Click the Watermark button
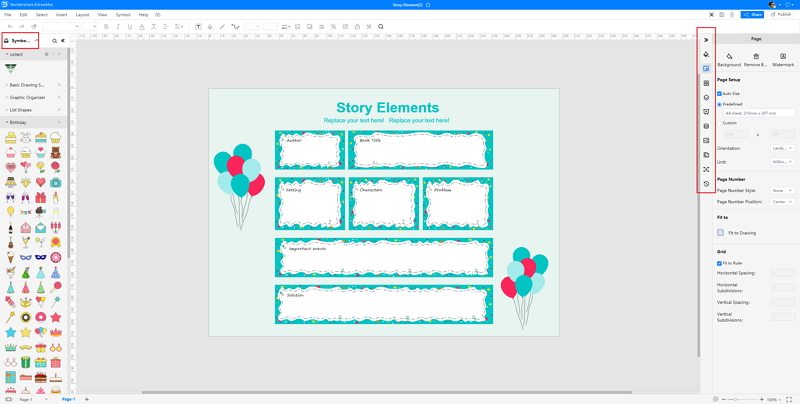The height and width of the screenshot is (404, 800). click(783, 60)
